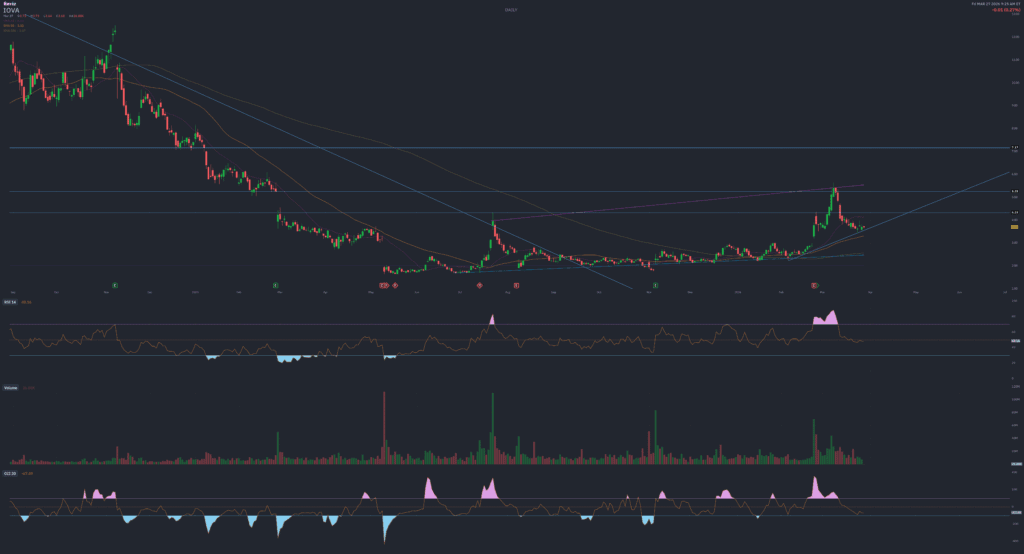
Task: Click the OHLC values row under IOVA
Action: click(43, 16)
